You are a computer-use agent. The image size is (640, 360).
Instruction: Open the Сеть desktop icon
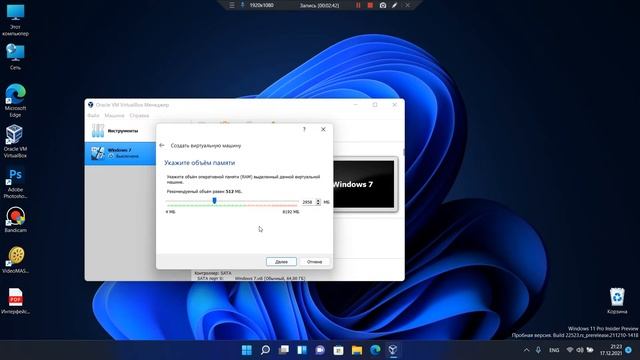click(15, 56)
